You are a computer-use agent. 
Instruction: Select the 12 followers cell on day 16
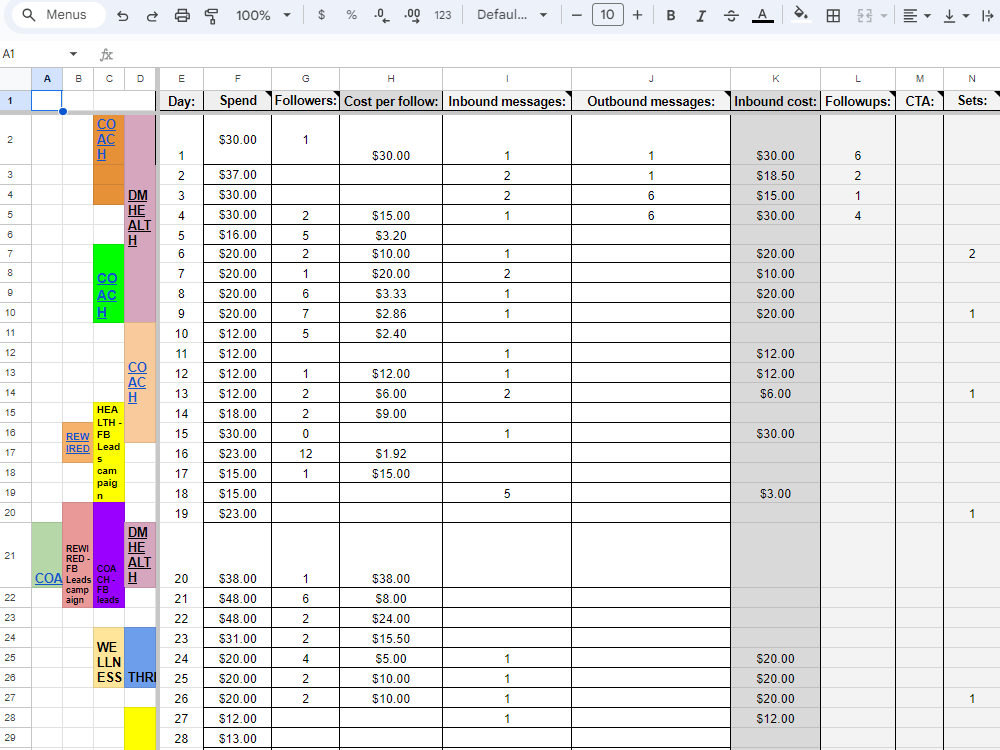pos(305,453)
